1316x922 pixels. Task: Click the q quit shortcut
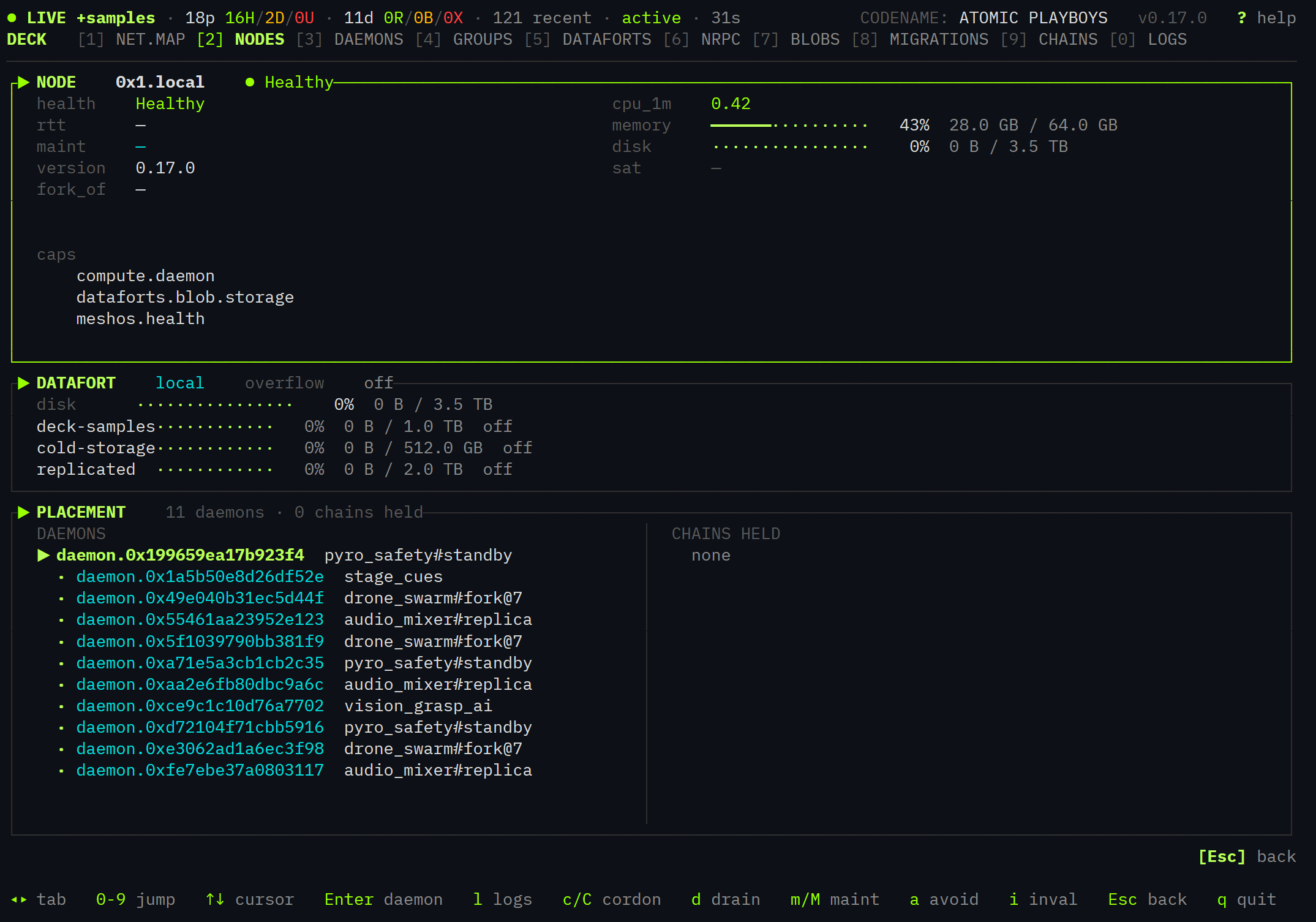pyautogui.click(x=1246, y=899)
